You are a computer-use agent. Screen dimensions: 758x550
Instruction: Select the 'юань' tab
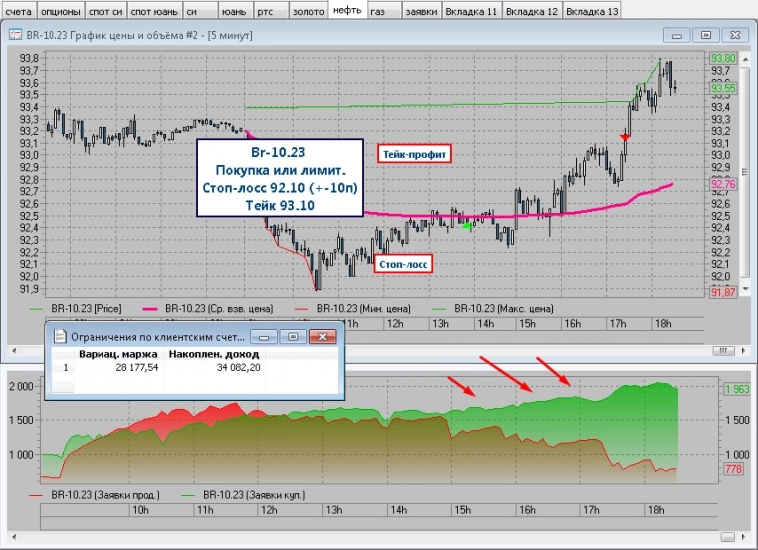[235, 11]
